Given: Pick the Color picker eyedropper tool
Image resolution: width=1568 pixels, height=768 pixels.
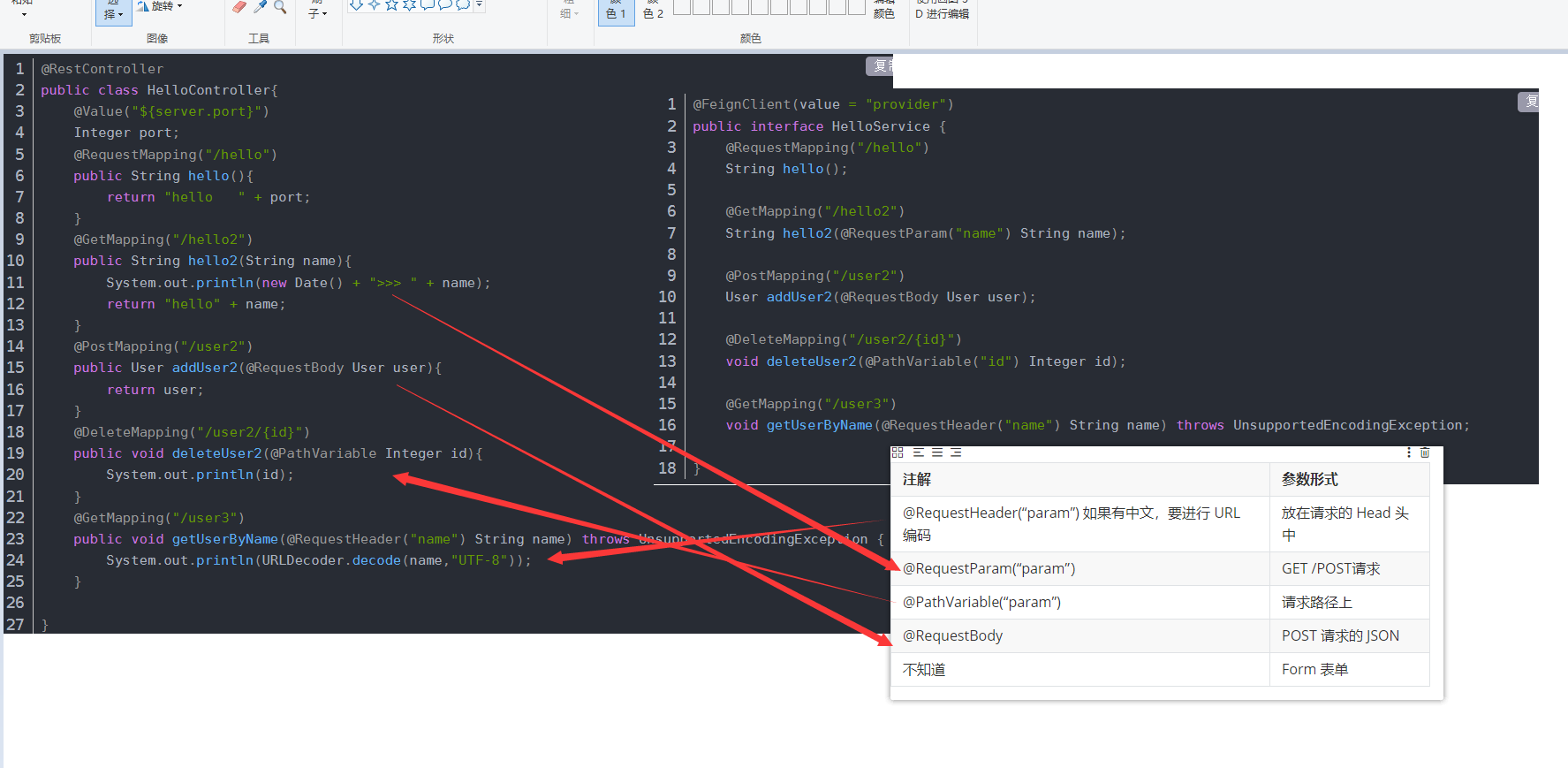Looking at the screenshot, I should coord(260,7).
